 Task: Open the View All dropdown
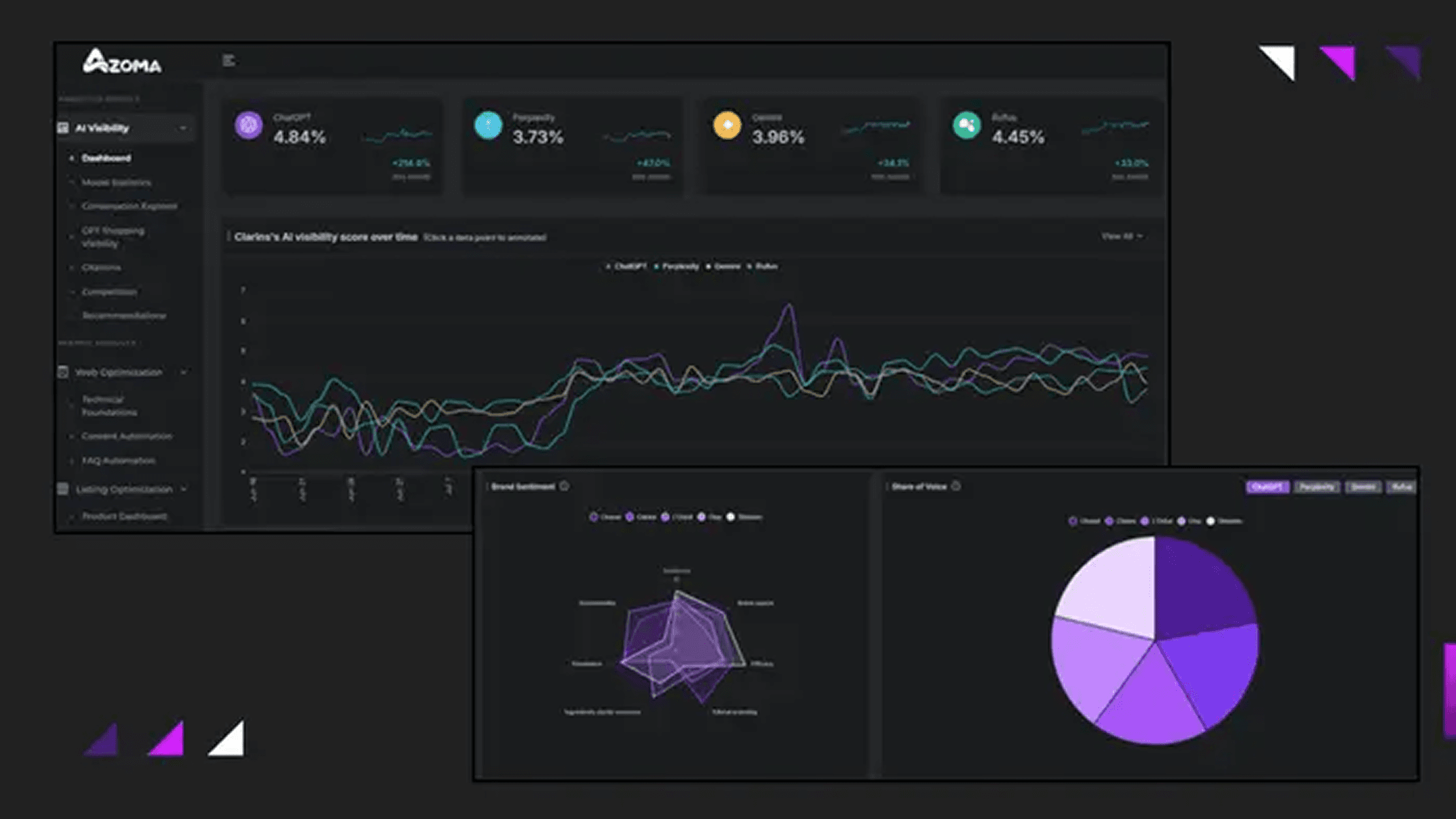tap(1122, 236)
